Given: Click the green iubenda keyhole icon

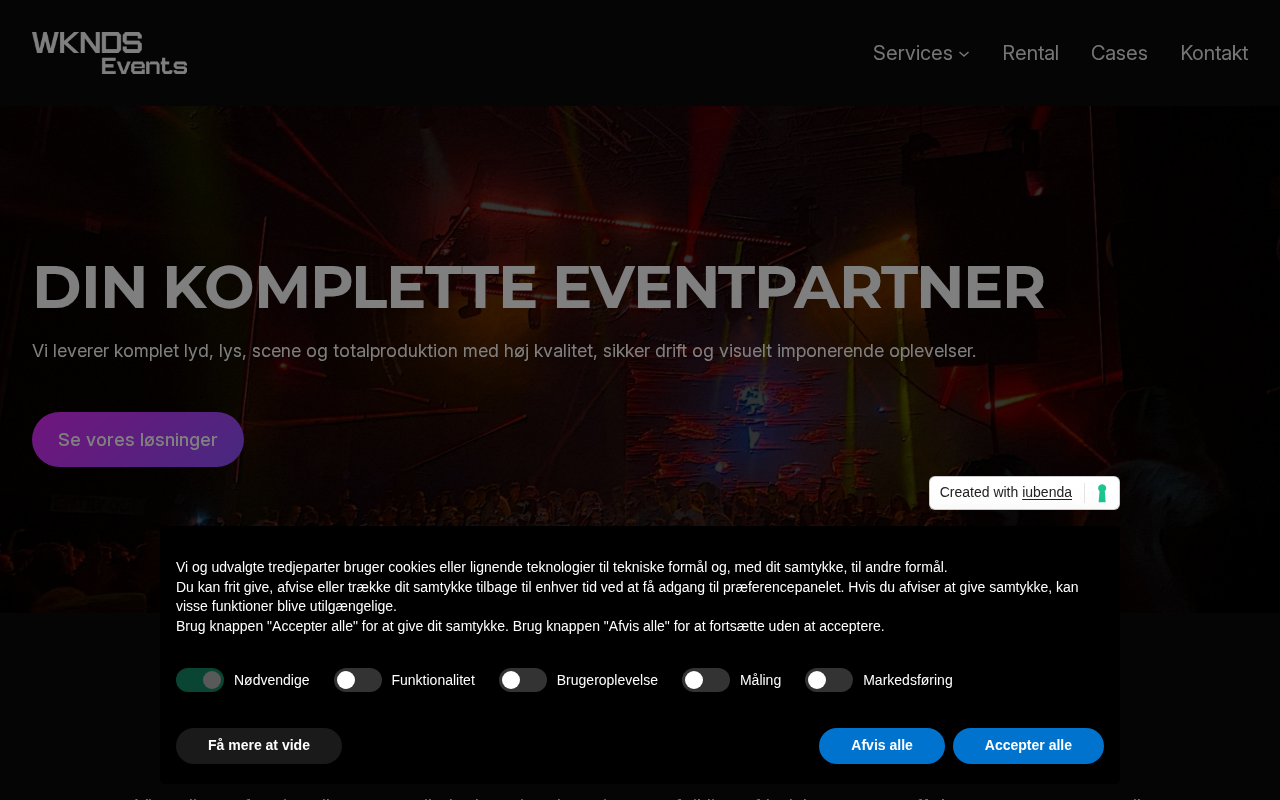Looking at the screenshot, I should 1102,493.
